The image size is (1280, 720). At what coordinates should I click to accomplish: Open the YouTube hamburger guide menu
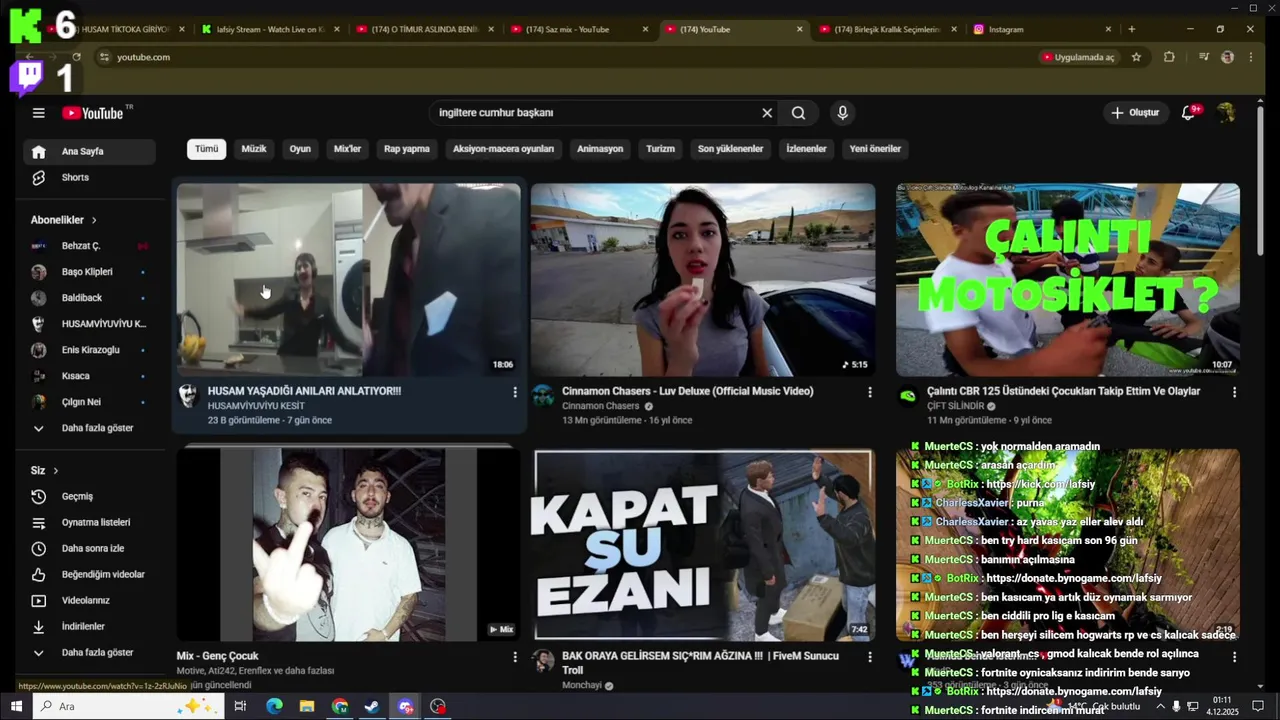(x=38, y=113)
